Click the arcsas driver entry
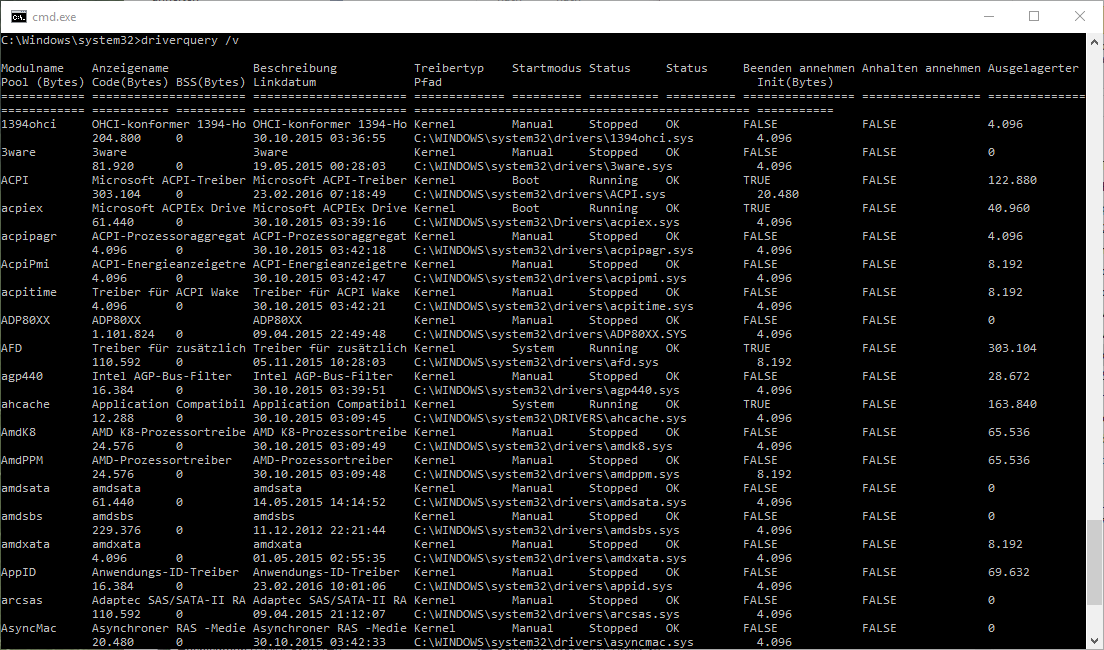The image size is (1104, 650). tap(21, 599)
